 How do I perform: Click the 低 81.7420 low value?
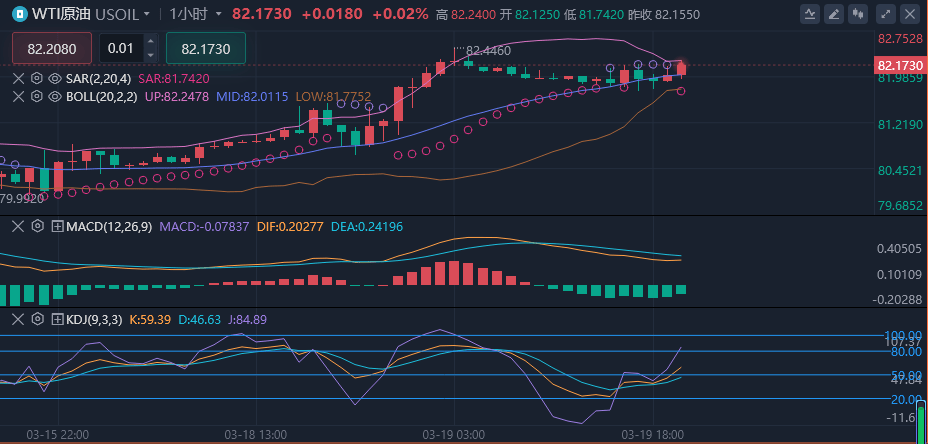point(594,14)
